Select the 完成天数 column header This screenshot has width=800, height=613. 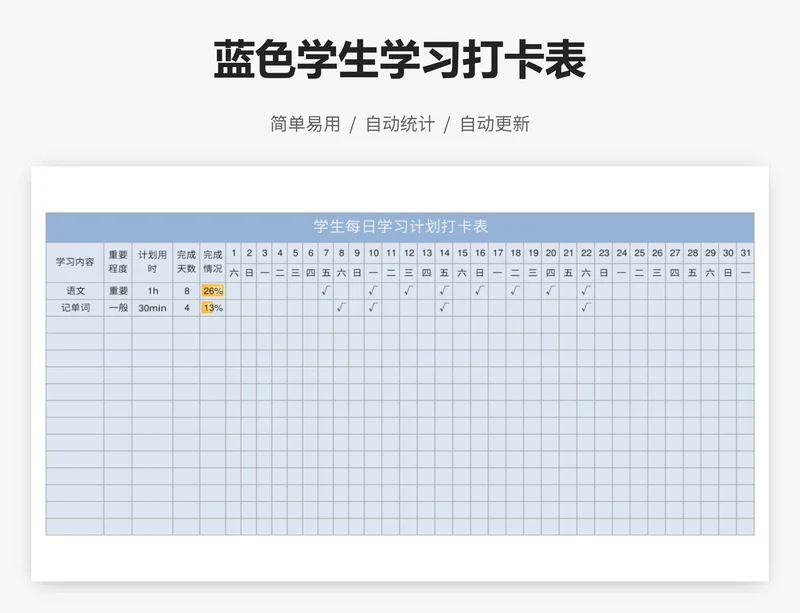[x=186, y=262]
